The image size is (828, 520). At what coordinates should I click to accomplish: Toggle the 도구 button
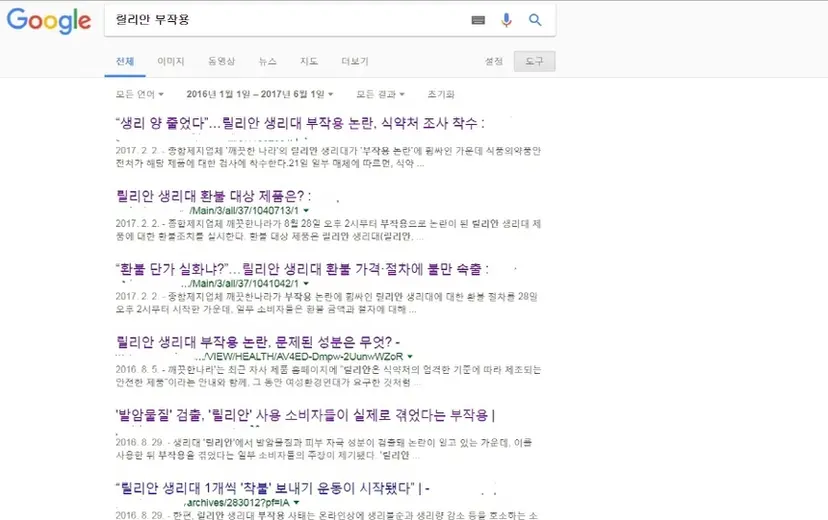point(534,61)
